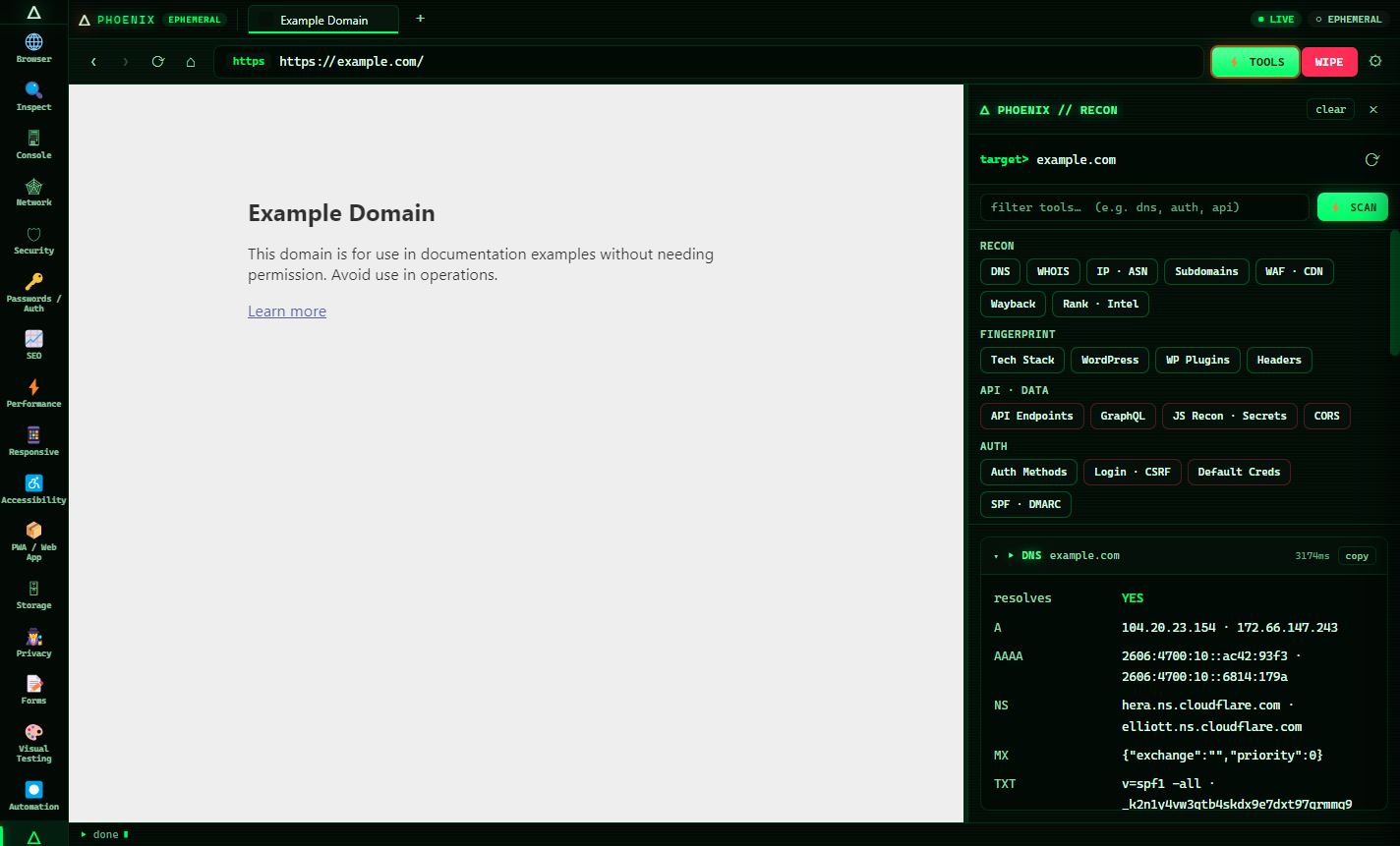The height and width of the screenshot is (846, 1400).
Task: Refresh the recon target with circular arrow
Action: tap(1372, 159)
